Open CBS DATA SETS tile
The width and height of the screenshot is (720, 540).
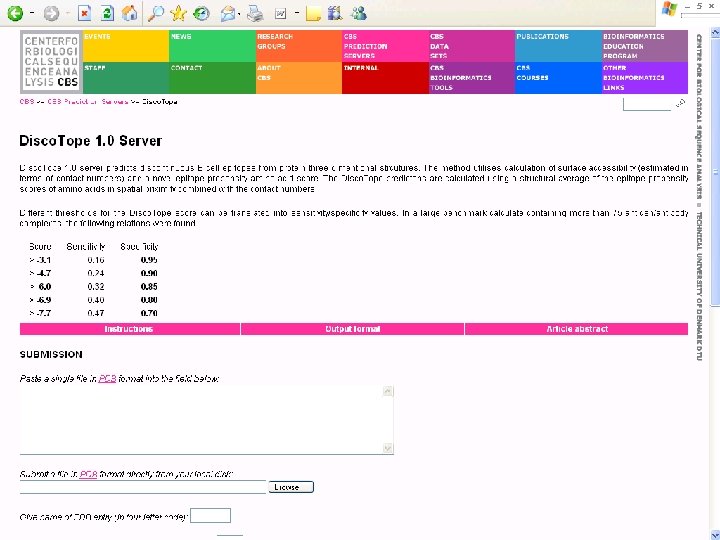pos(472,46)
